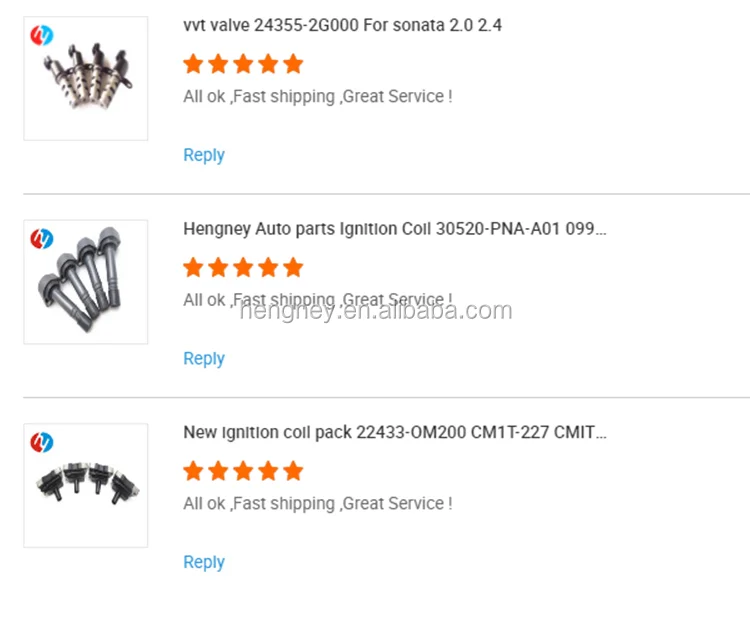The height and width of the screenshot is (622, 750).
Task: Select review text under vvt valve rating
Action: (318, 97)
